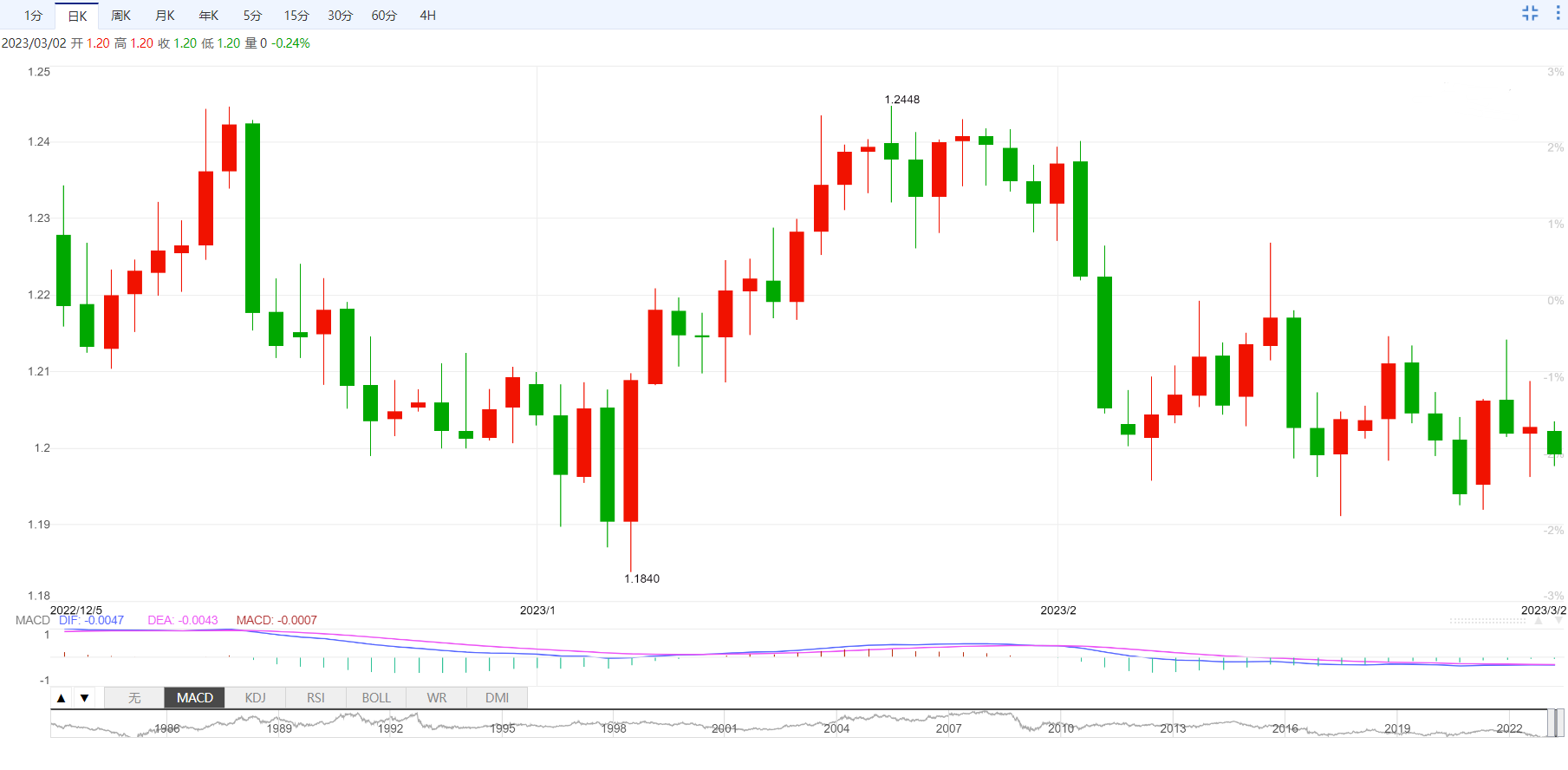Select the 1分 one-minute chart tab
The width and height of the screenshot is (1568, 770).
coord(33,16)
